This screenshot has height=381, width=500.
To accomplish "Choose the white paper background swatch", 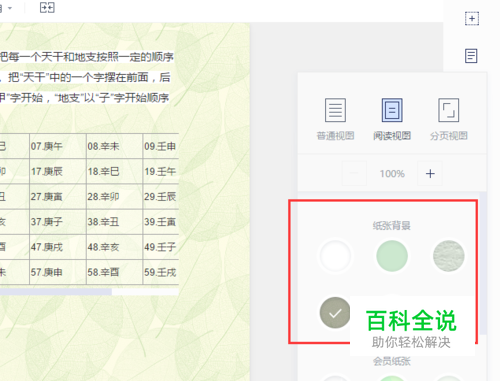I will coord(335,256).
